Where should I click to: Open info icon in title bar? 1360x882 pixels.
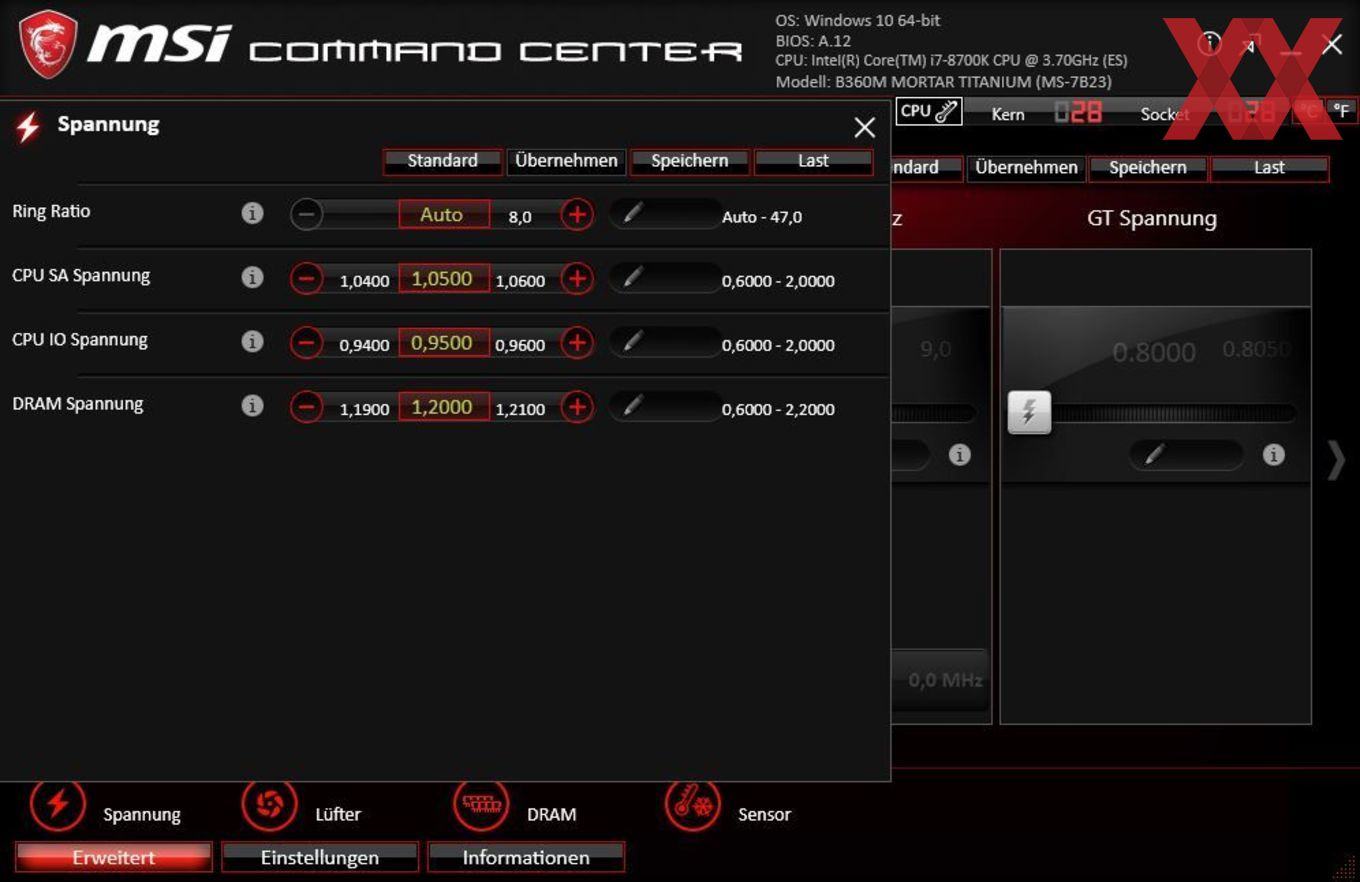[x=1210, y=43]
